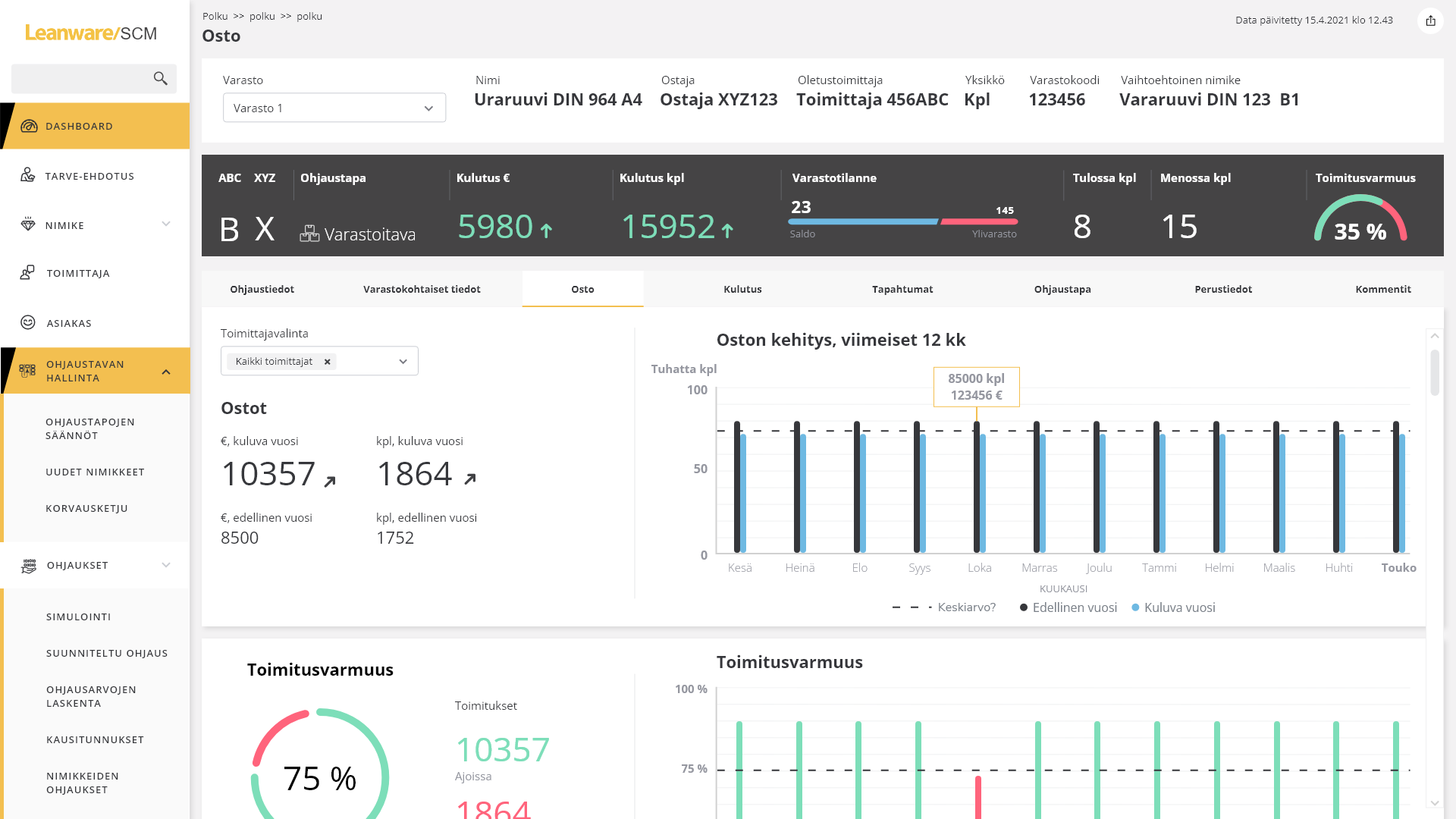The image size is (1456, 819).
Task: Open the Tapahtumat tab
Action: [902, 289]
